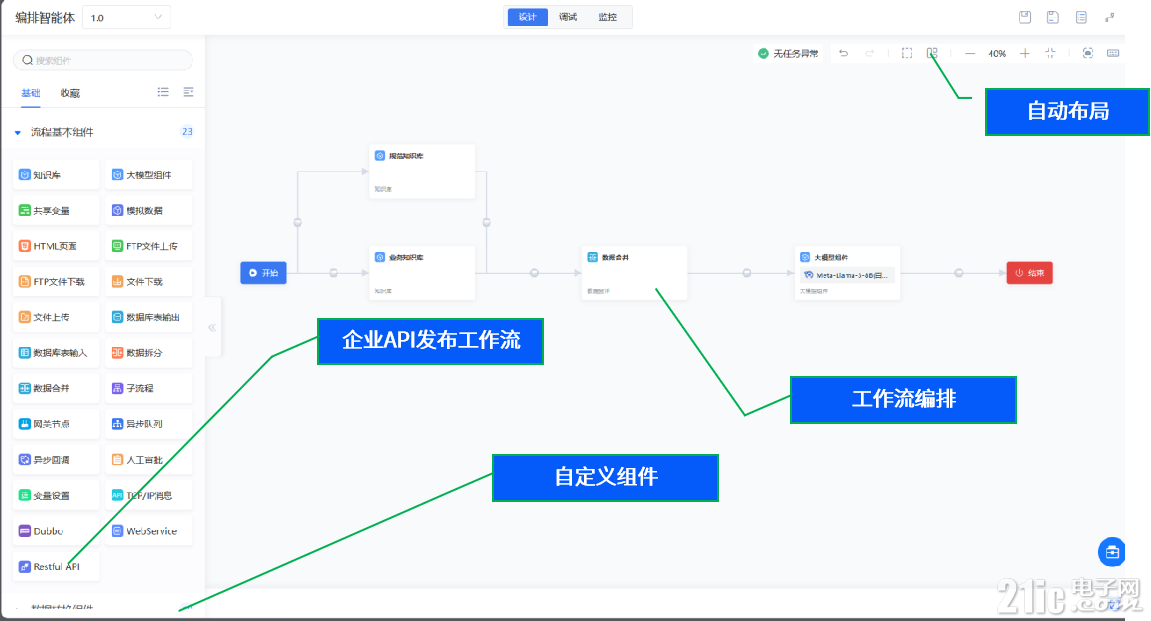Select the 子流程 component

(x=149, y=388)
